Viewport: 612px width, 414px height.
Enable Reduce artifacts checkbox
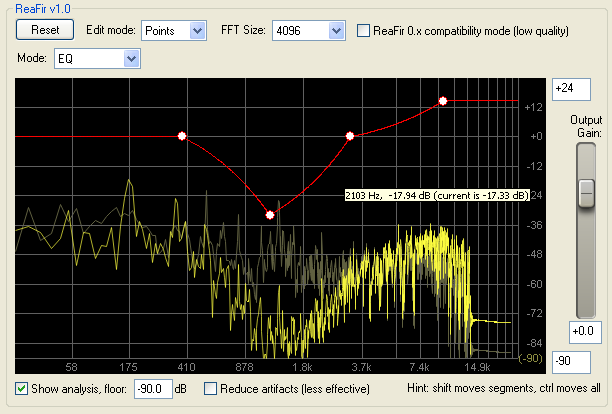[x=211, y=388]
